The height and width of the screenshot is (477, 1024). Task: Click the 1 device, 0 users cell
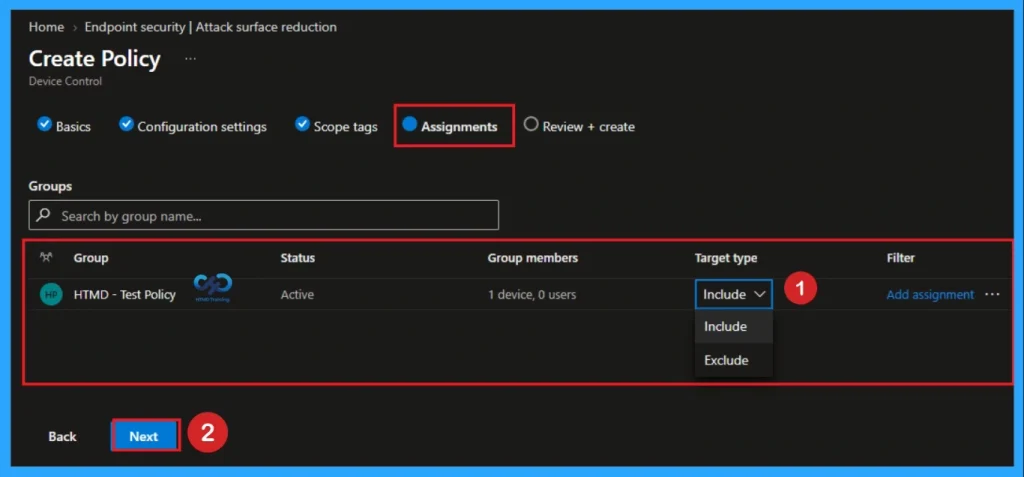[532, 295]
